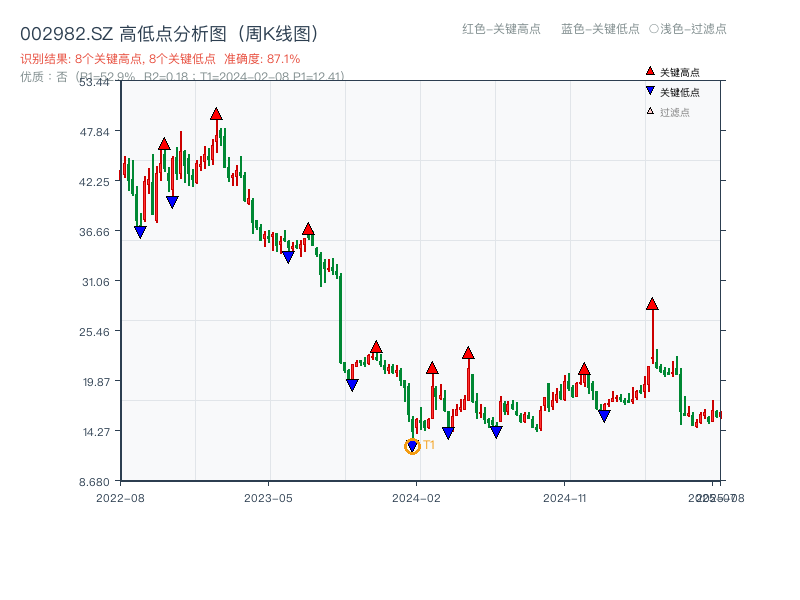Click the 2022-08 x-axis date label
The image size is (800, 600).
tap(120, 498)
